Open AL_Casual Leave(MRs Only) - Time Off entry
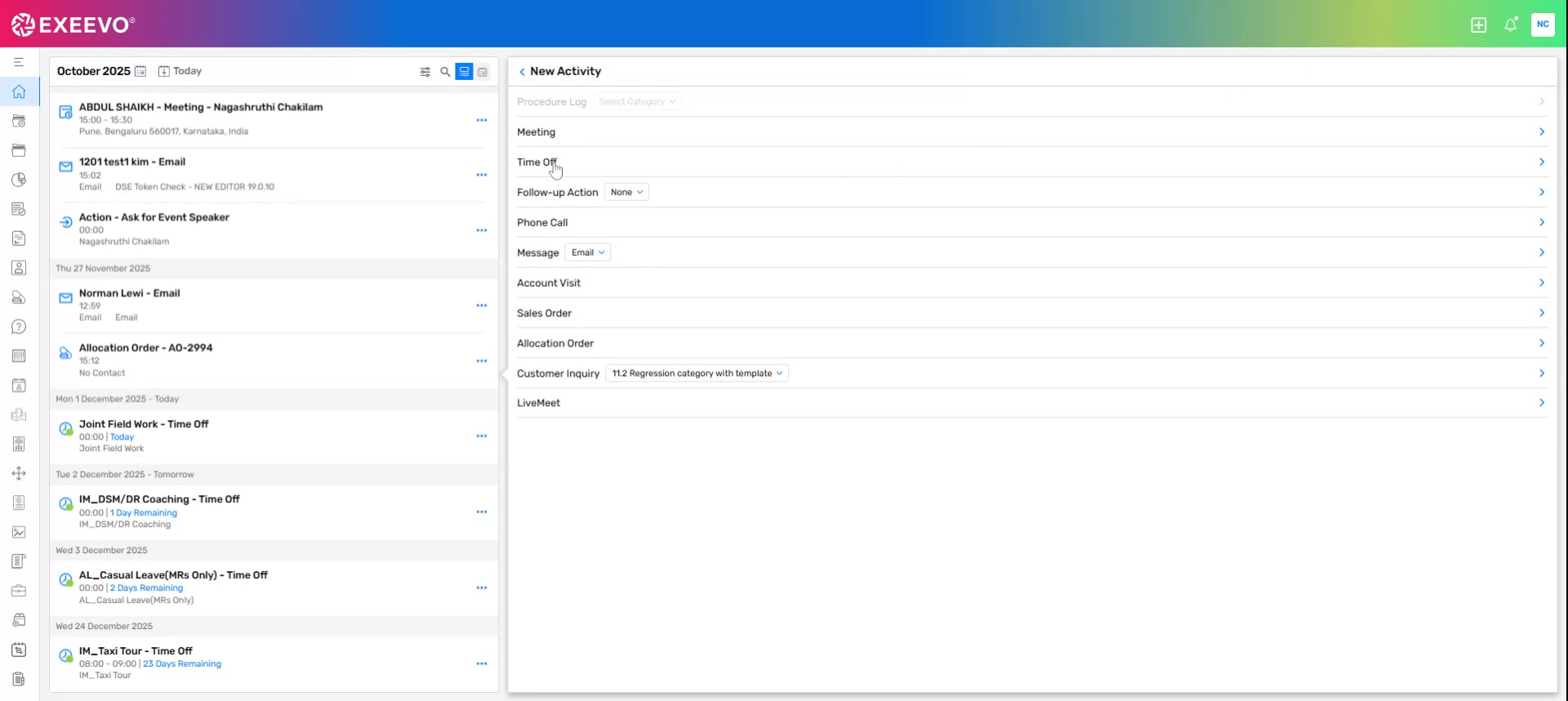The width and height of the screenshot is (1568, 701). (x=173, y=575)
